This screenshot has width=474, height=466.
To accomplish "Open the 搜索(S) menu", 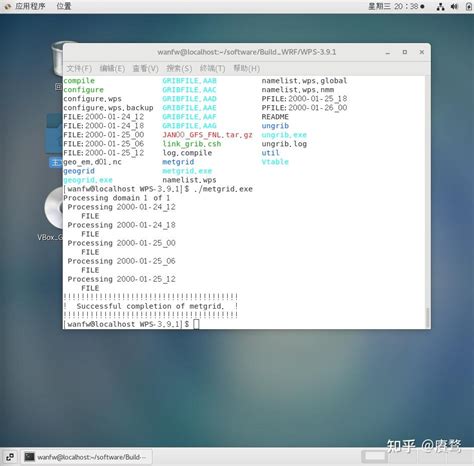I will coord(179,69).
